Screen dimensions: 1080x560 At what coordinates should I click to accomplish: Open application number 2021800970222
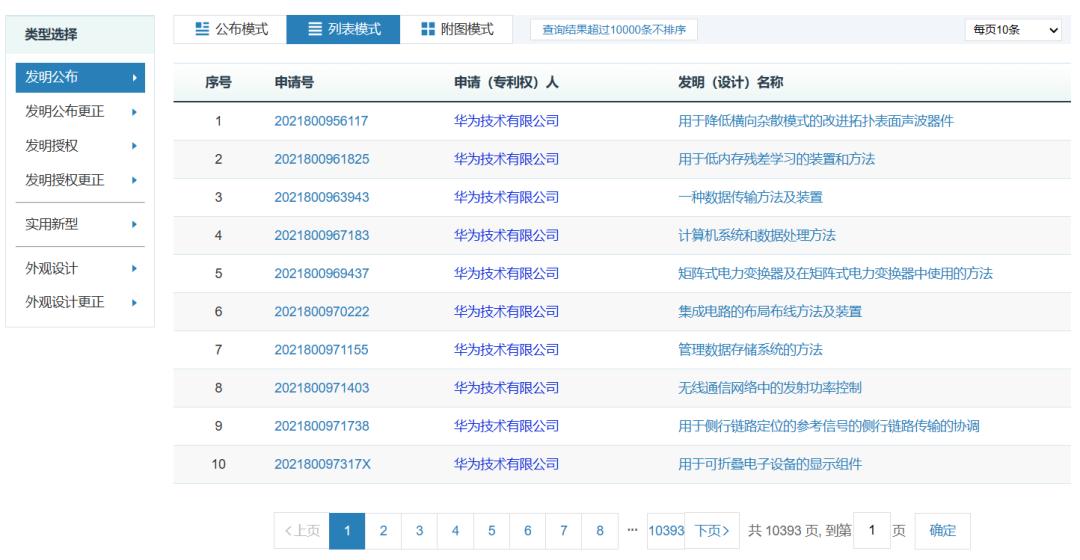[322, 311]
